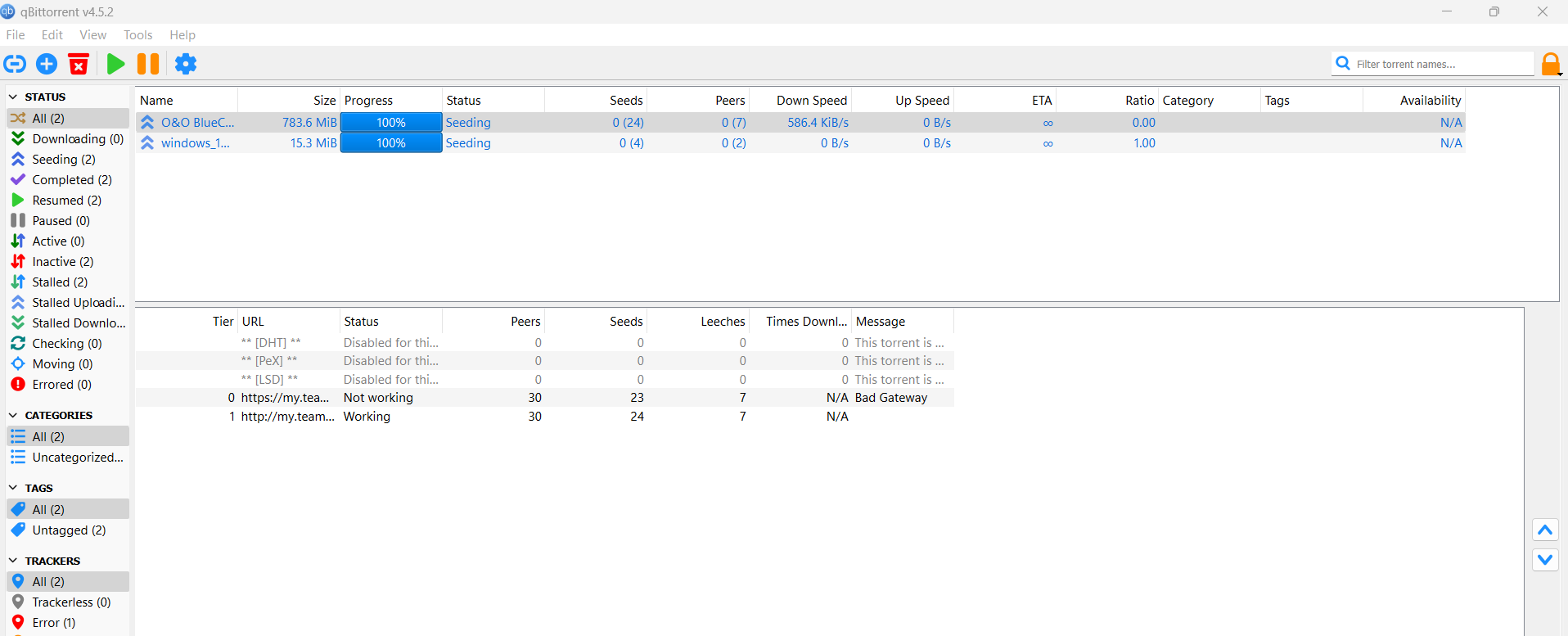Select the Moving (0) status filter

[x=68, y=364]
